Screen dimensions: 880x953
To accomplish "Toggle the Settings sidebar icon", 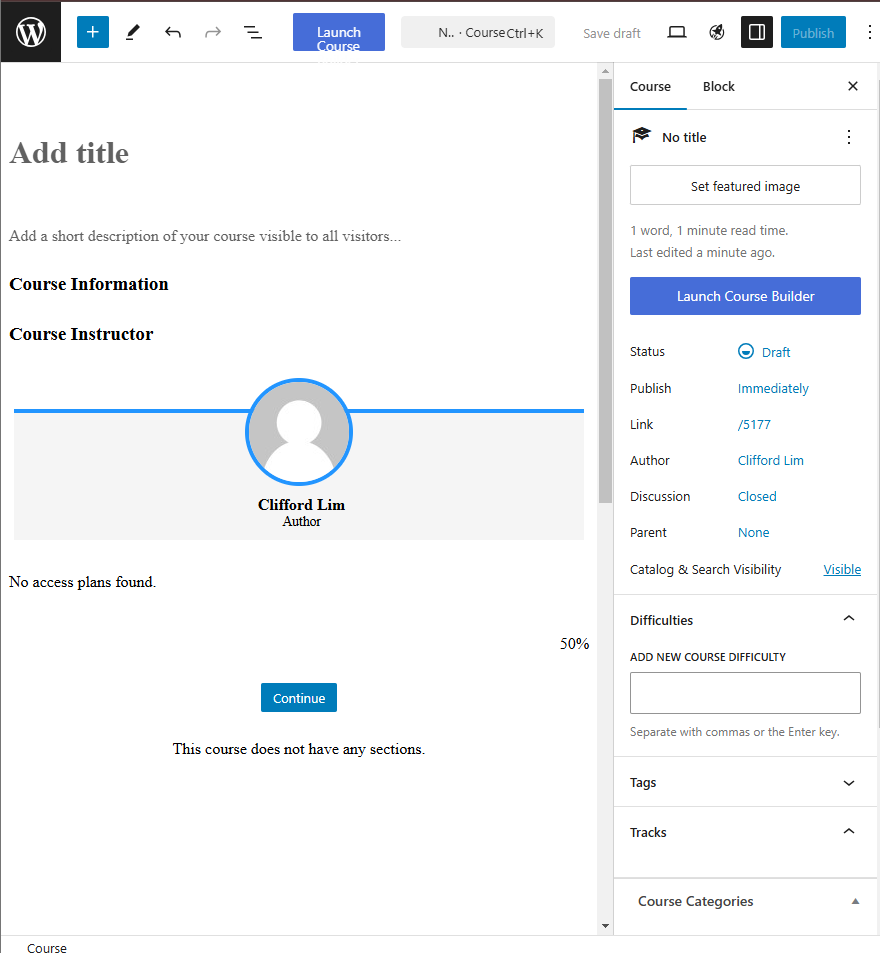I will 757,32.
